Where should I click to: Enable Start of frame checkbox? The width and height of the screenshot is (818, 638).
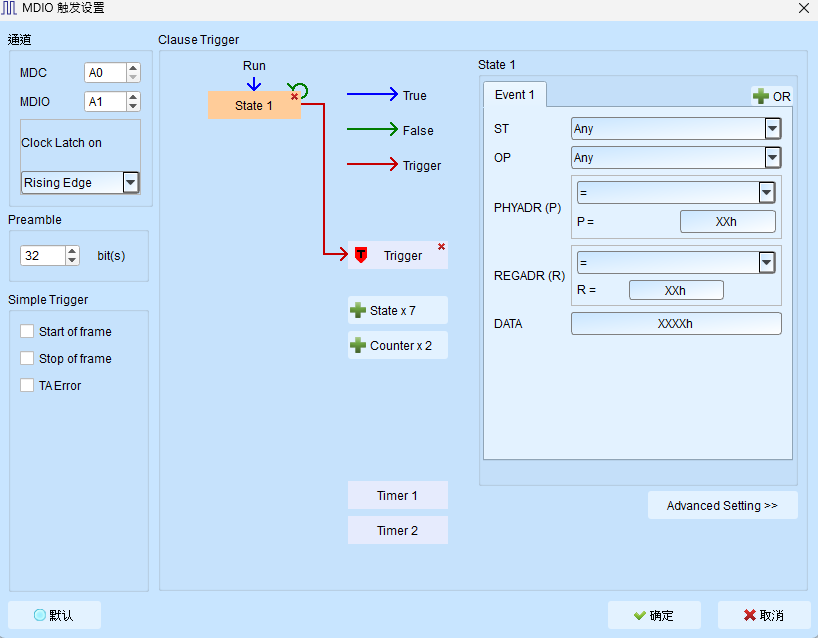point(27,331)
